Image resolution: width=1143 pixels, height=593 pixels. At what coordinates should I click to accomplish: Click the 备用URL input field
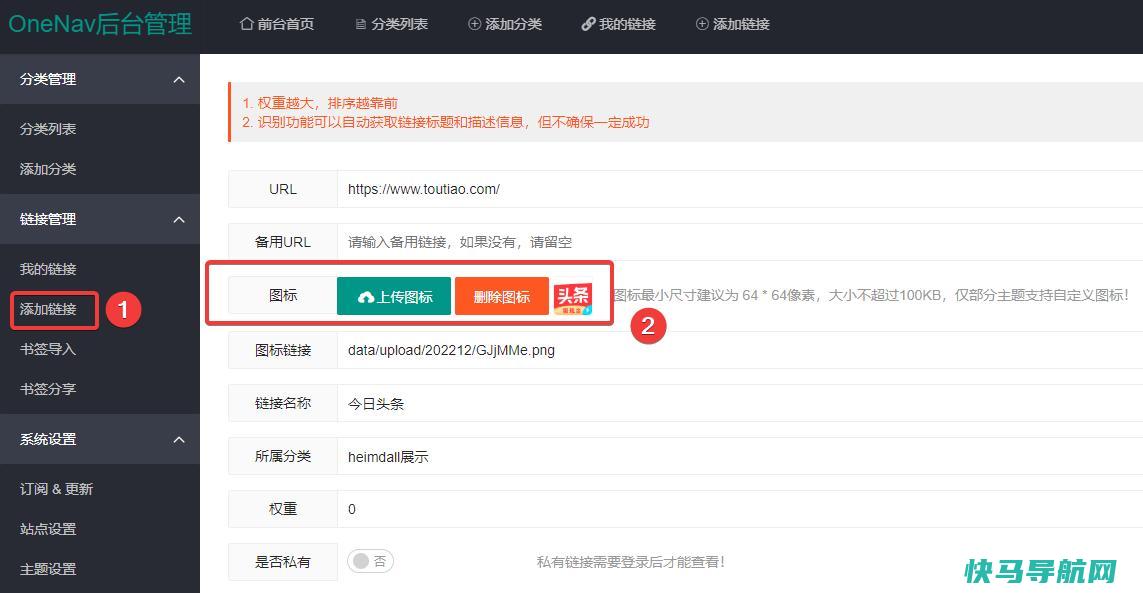pyautogui.click(x=740, y=242)
